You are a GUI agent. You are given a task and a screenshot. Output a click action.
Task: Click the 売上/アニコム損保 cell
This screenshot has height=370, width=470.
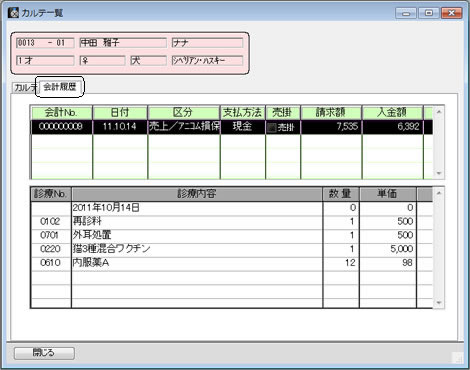click(184, 127)
